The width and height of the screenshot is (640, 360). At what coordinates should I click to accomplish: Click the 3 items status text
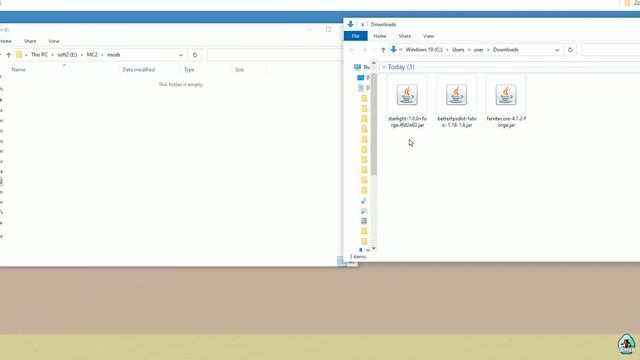[x=358, y=256]
